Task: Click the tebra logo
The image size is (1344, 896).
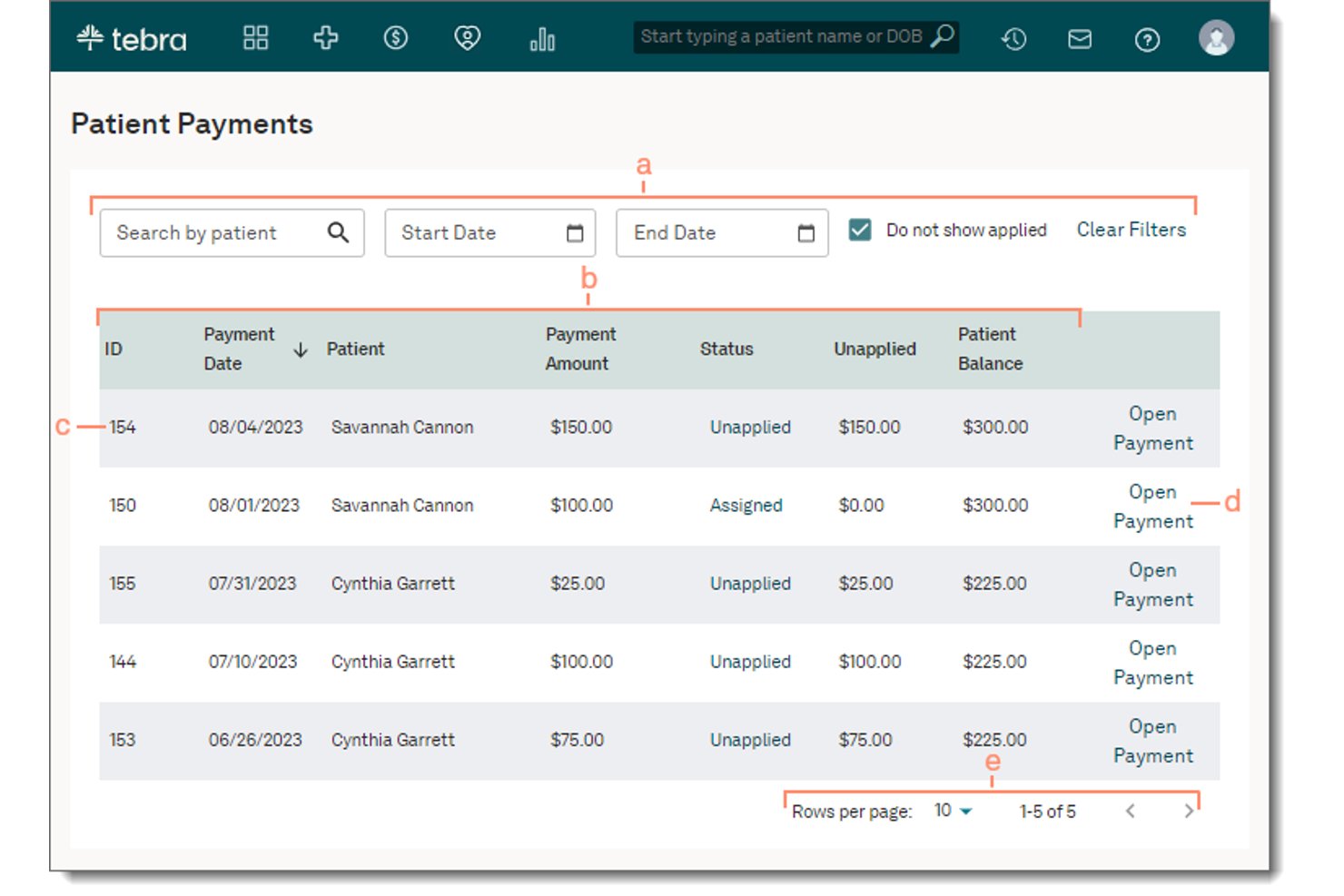Action: [x=132, y=39]
